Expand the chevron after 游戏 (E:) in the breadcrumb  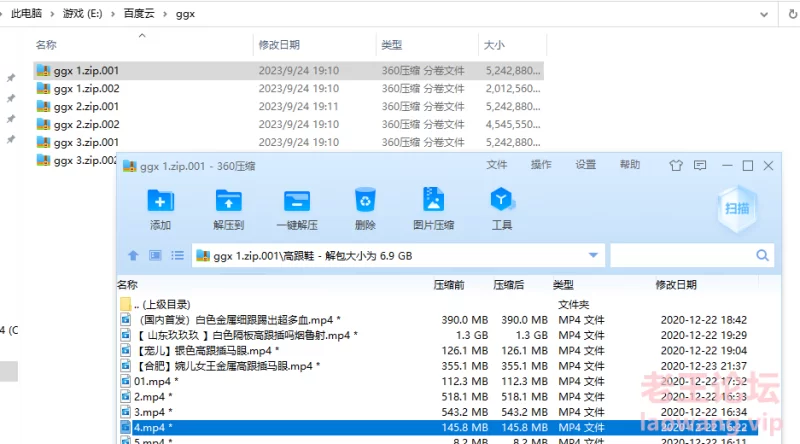113,14
